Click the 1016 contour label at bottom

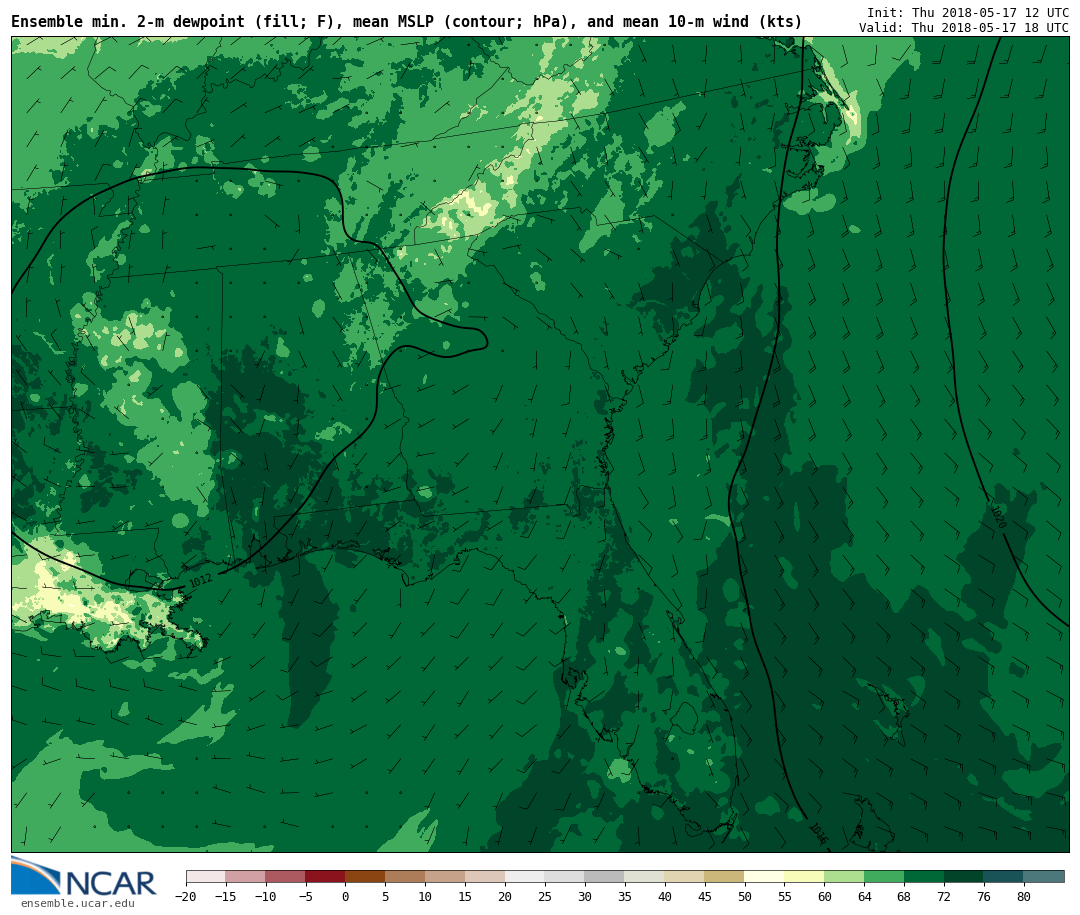(x=818, y=834)
